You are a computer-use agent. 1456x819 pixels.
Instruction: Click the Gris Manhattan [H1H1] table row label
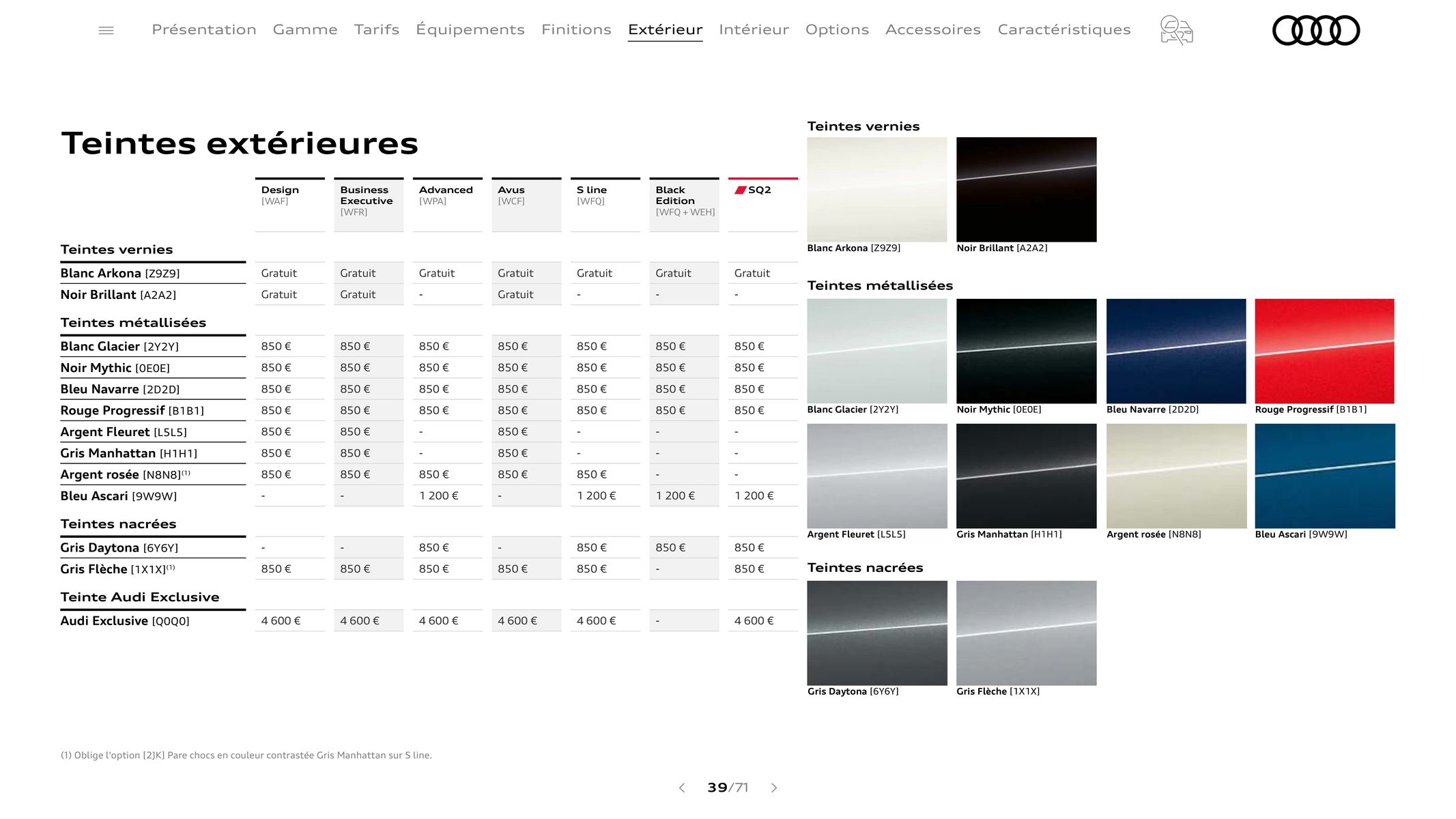pyautogui.click(x=129, y=453)
